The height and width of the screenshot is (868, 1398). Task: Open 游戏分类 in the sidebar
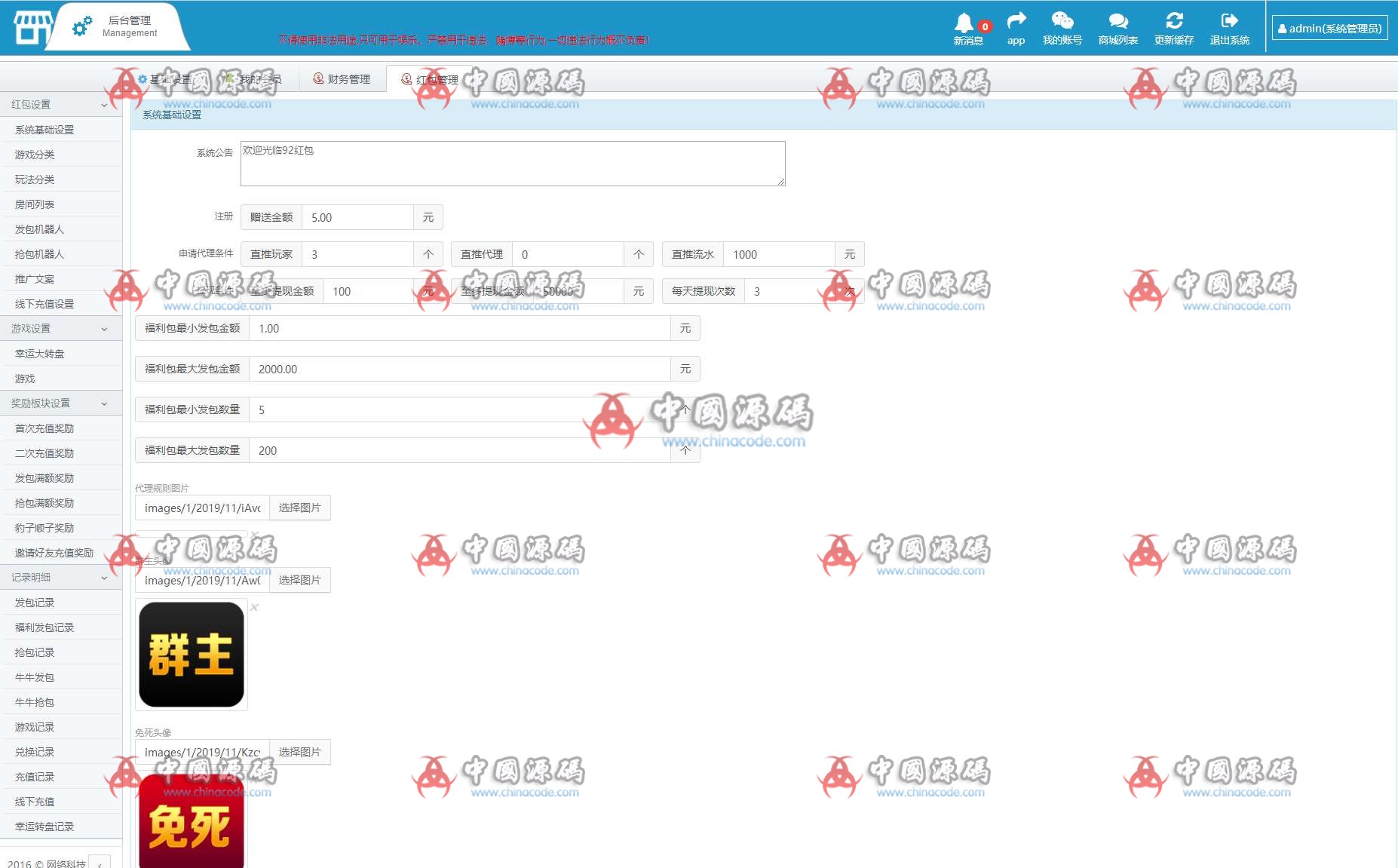[61, 155]
